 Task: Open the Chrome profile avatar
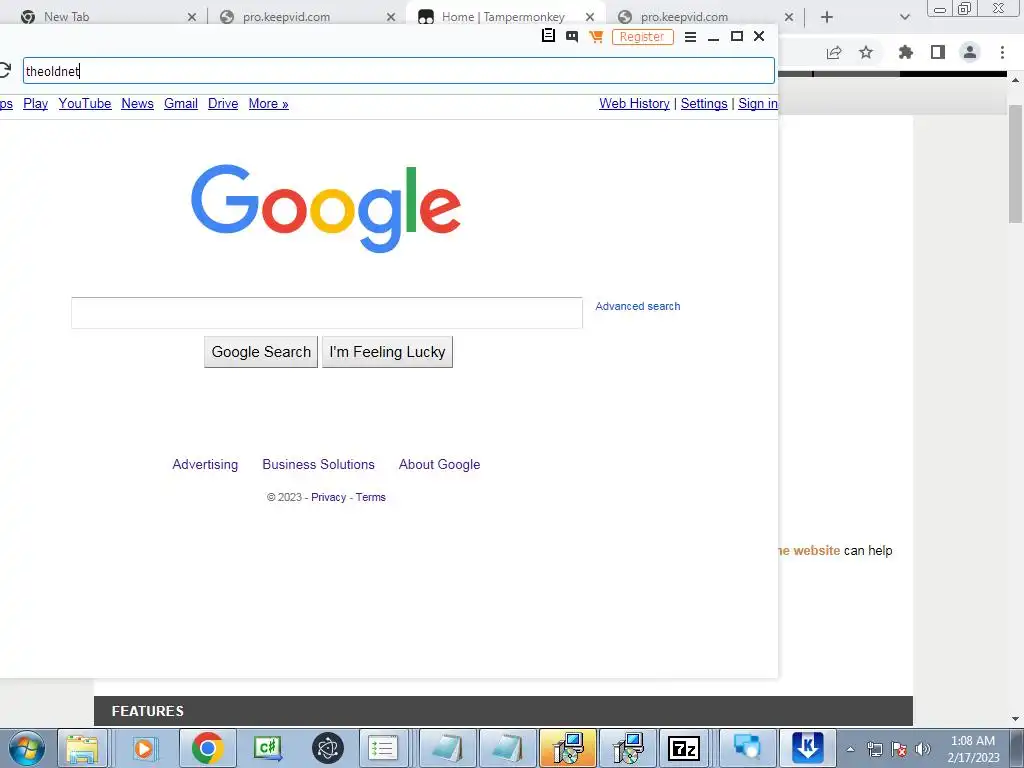click(x=970, y=52)
